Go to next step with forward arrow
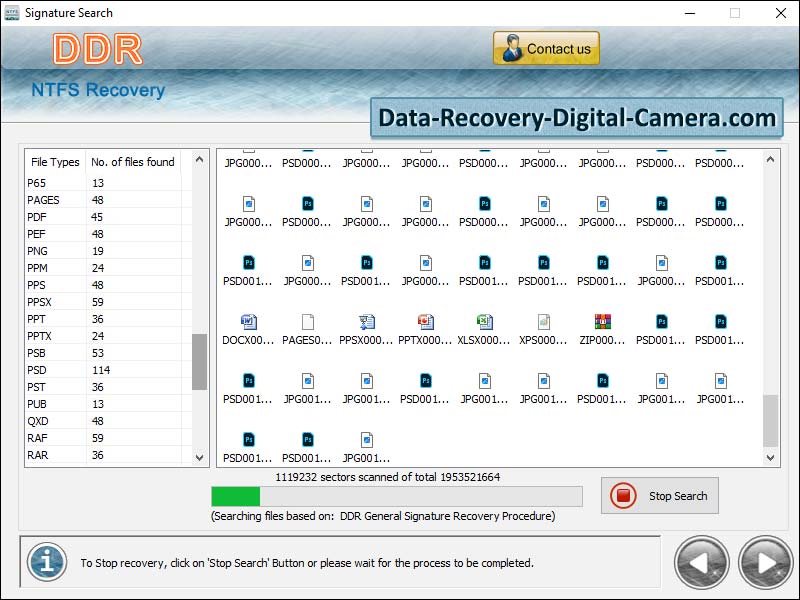The height and width of the screenshot is (600, 800). click(x=765, y=562)
